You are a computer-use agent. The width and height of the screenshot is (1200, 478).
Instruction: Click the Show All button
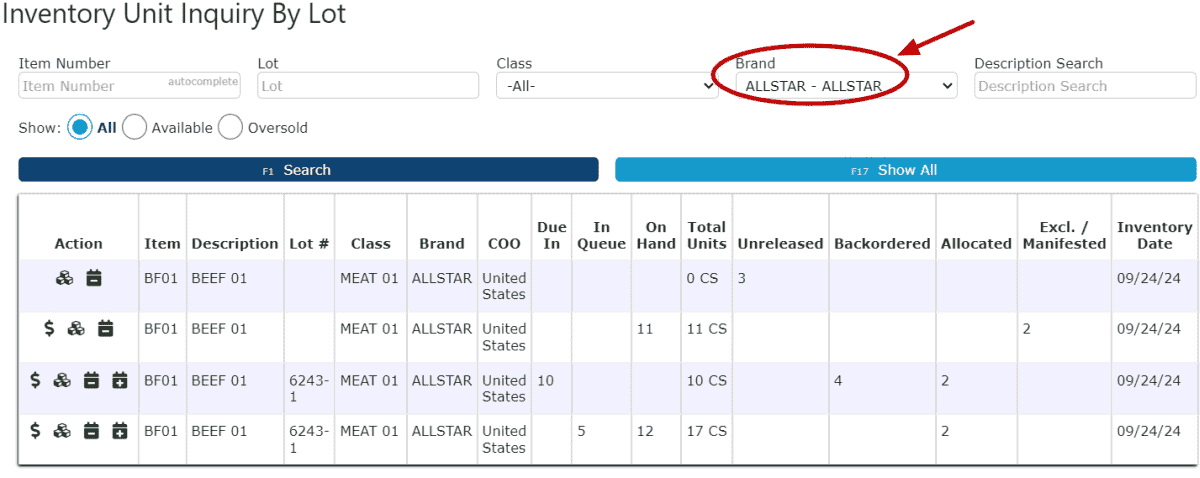[x=905, y=170]
